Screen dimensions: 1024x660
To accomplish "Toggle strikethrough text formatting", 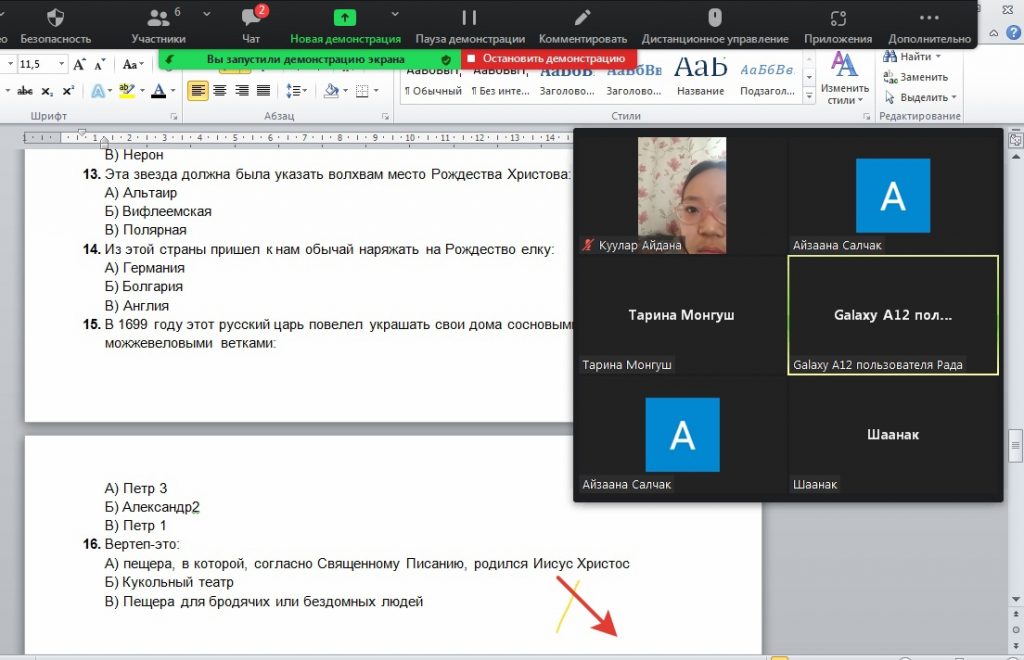I will coord(22,91).
